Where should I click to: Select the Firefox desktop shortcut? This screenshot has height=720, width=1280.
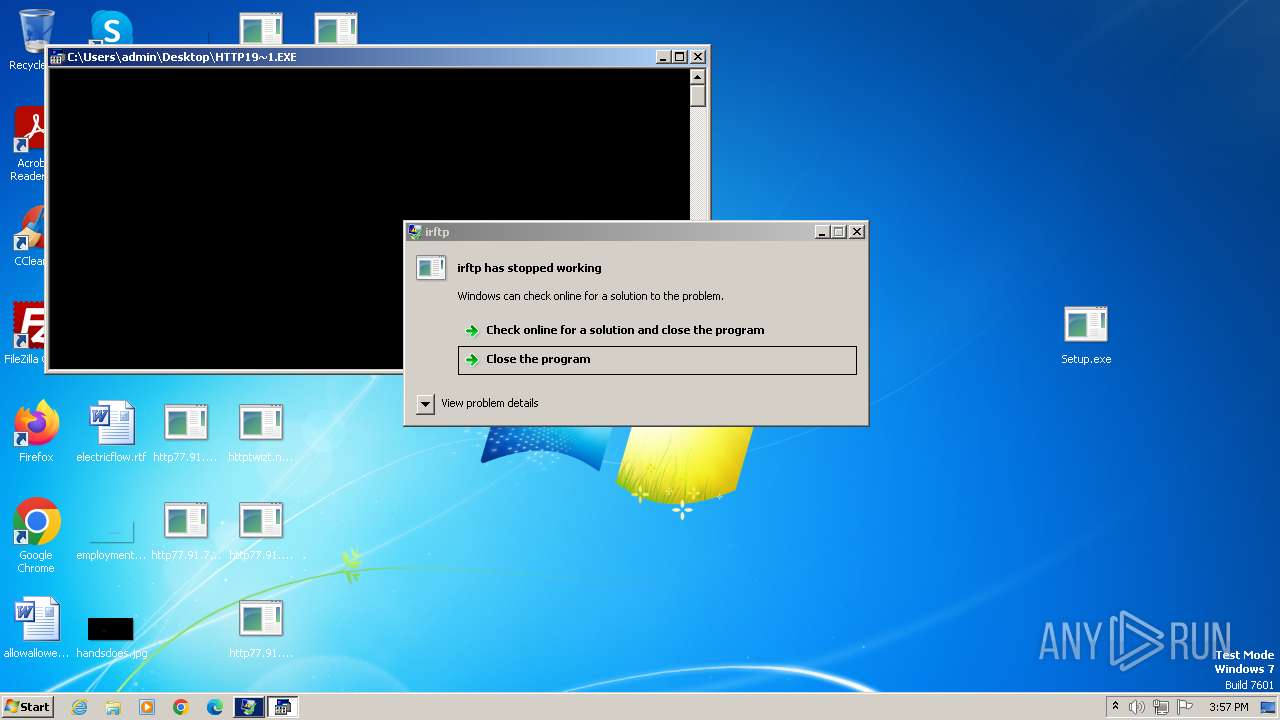tap(36, 432)
